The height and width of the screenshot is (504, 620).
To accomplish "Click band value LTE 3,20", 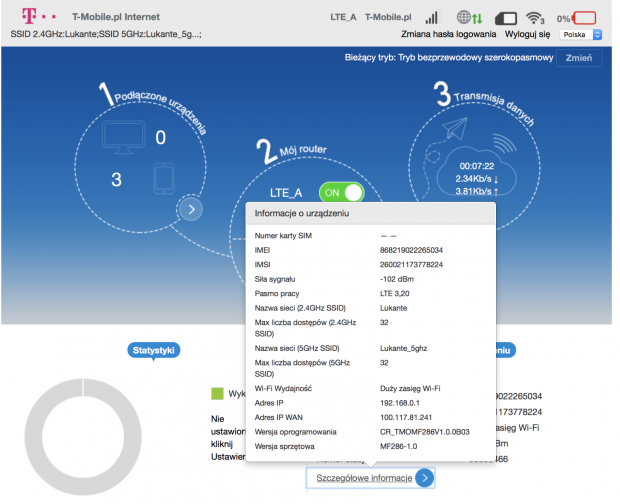I will tap(395, 293).
